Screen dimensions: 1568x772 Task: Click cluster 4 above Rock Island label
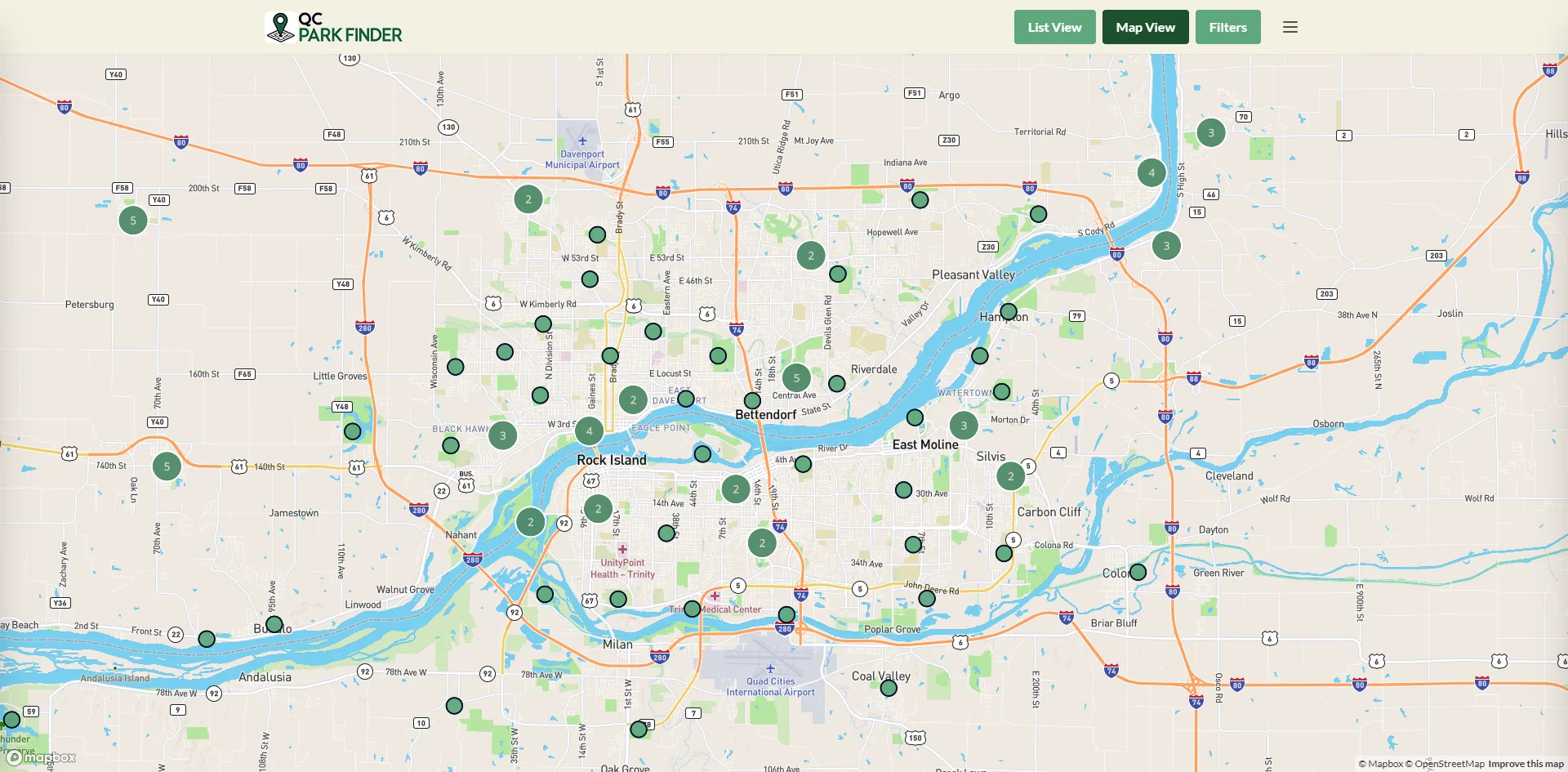coord(589,431)
